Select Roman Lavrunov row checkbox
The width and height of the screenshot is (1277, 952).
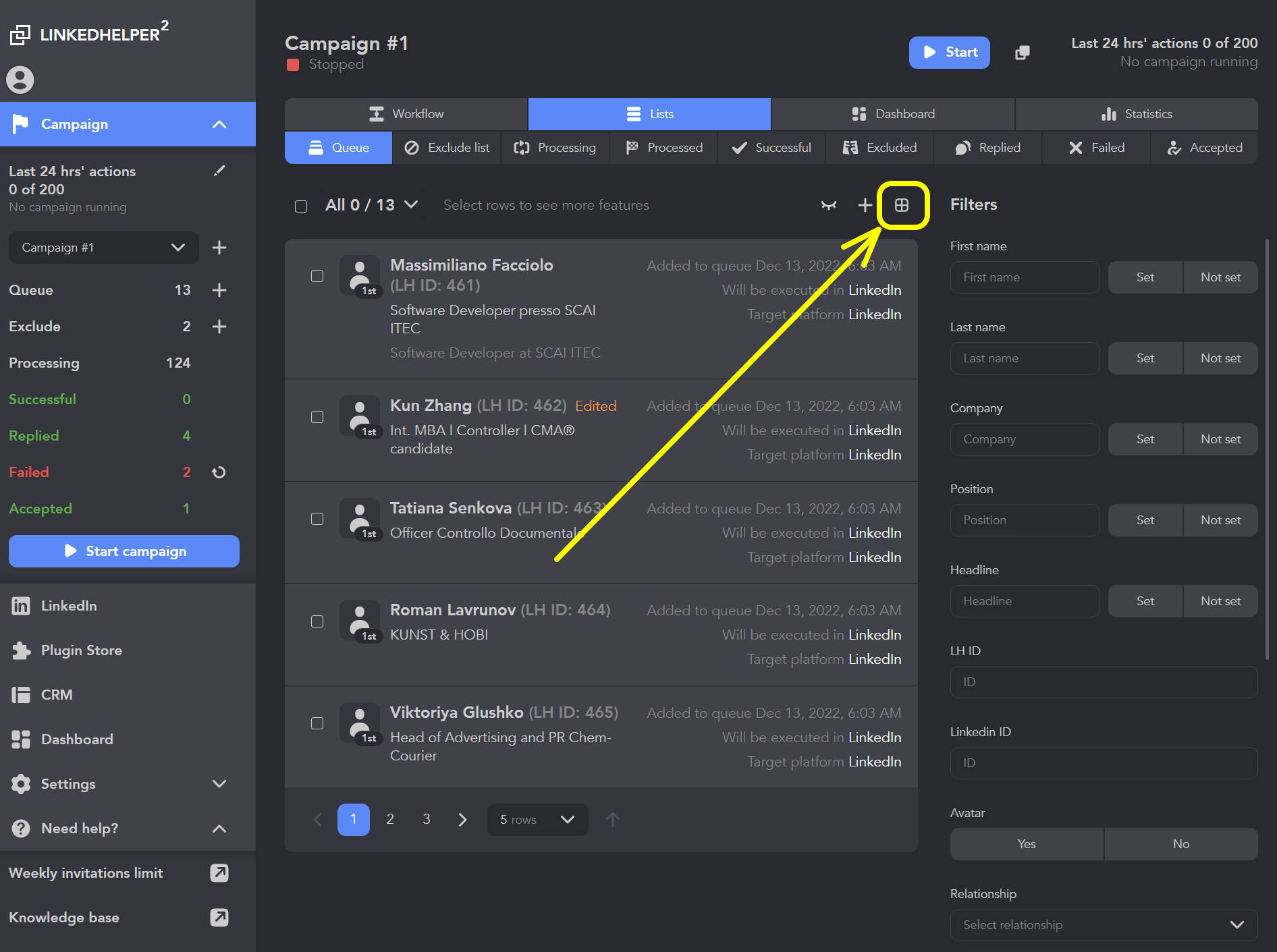(317, 621)
